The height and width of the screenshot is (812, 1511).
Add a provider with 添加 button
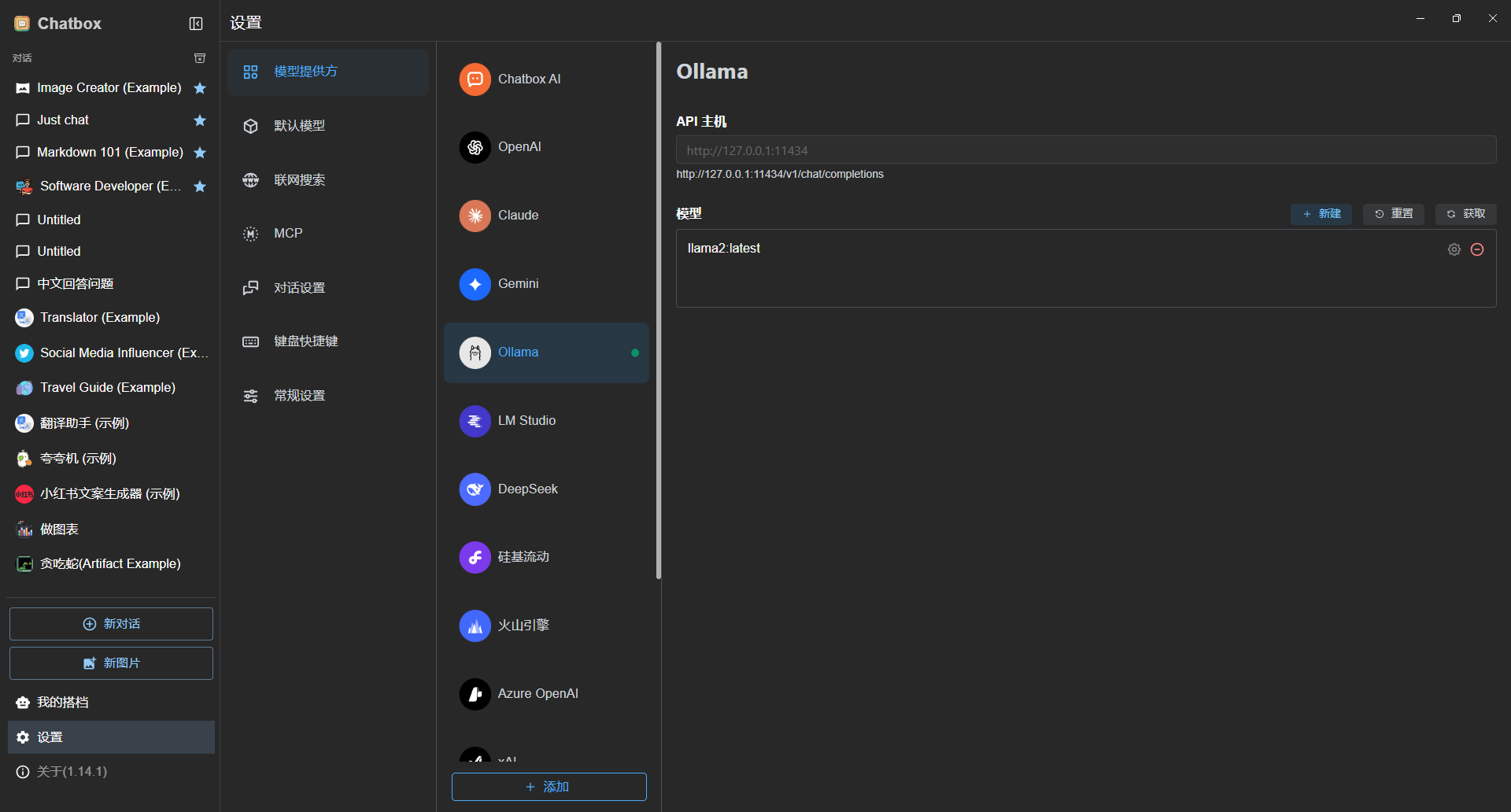click(x=549, y=787)
